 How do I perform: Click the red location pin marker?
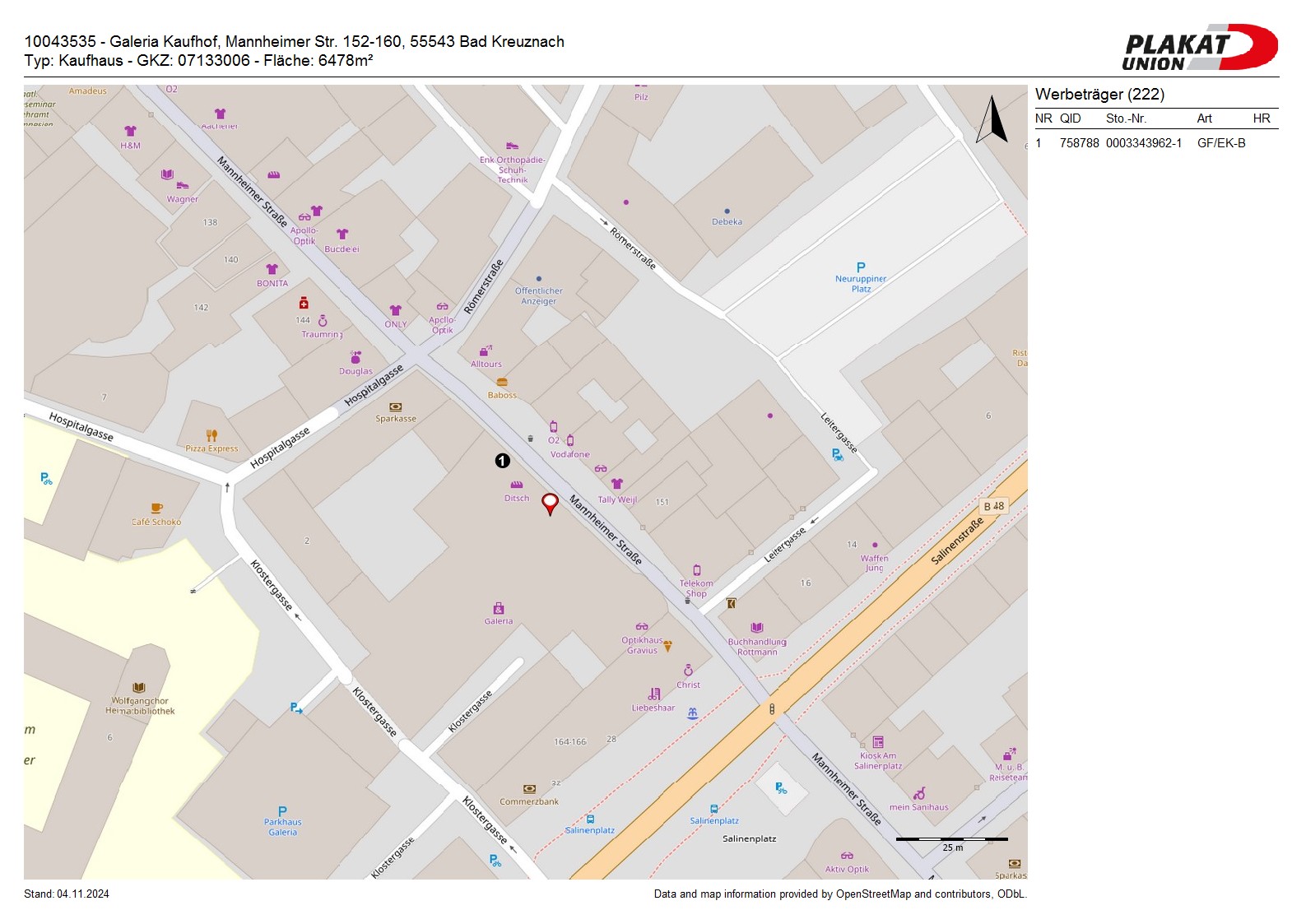[550, 503]
